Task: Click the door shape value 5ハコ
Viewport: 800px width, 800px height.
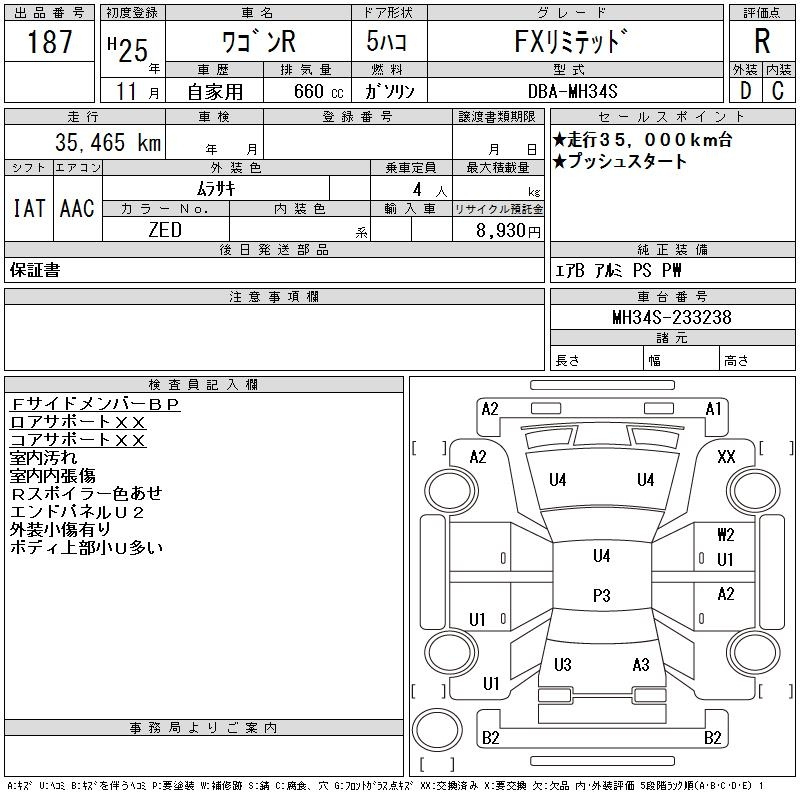Action: click(x=386, y=41)
